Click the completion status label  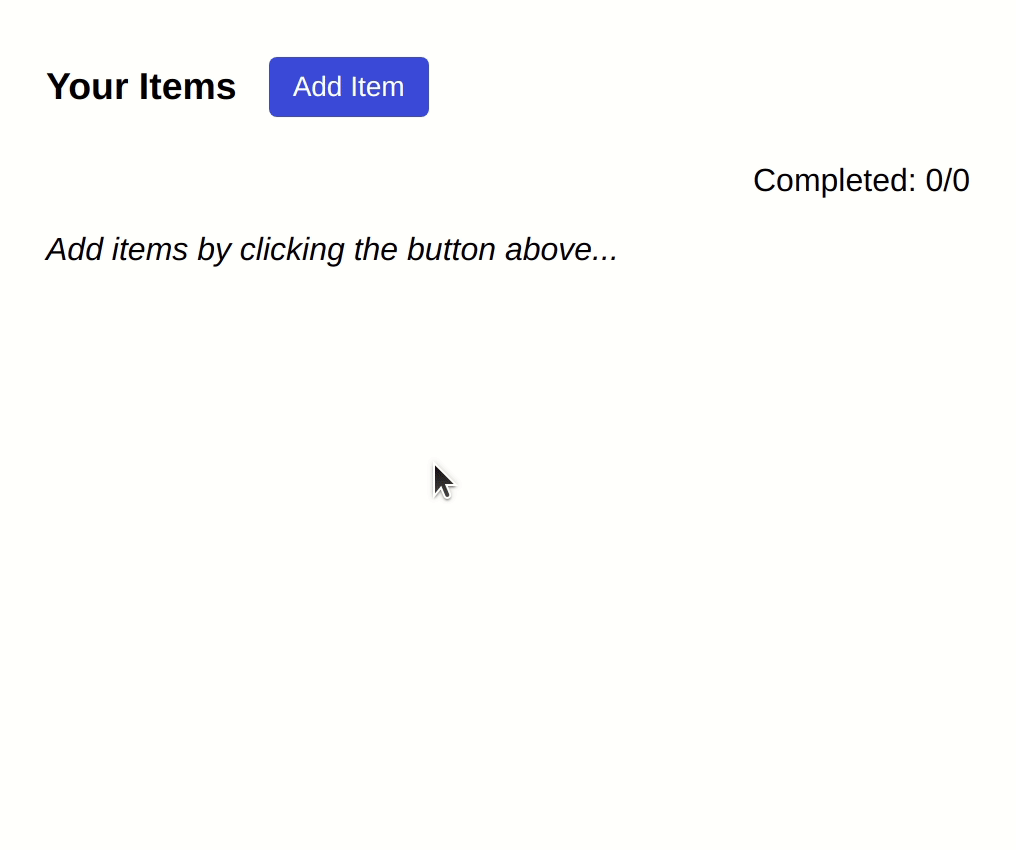pos(860,181)
